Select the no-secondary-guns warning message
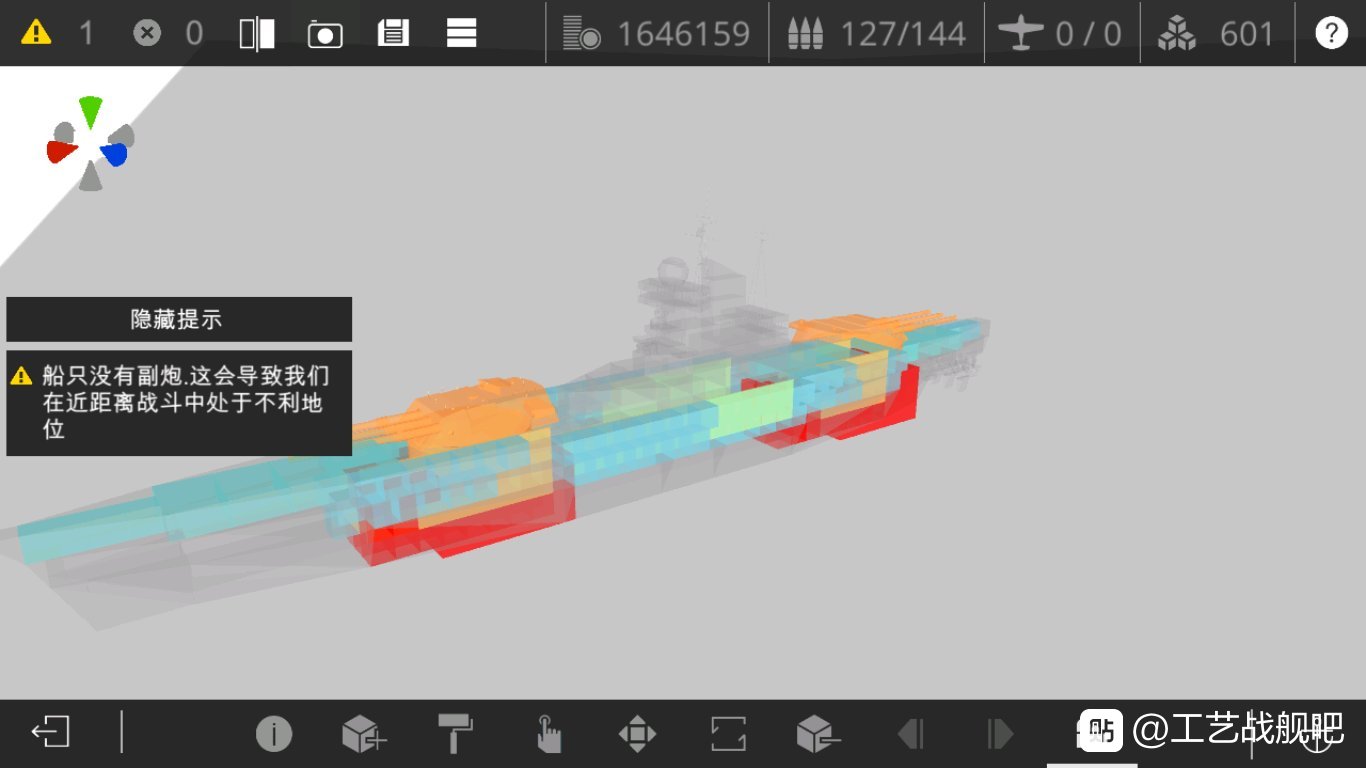Image resolution: width=1366 pixels, height=768 pixels. tap(179, 403)
